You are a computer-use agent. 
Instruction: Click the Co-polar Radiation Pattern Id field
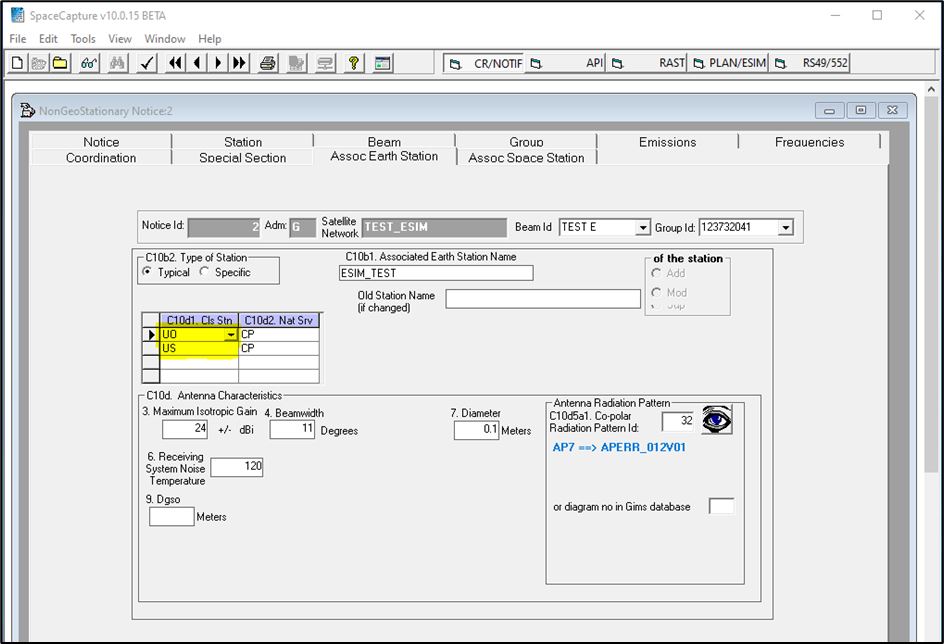pyautogui.click(x=678, y=421)
